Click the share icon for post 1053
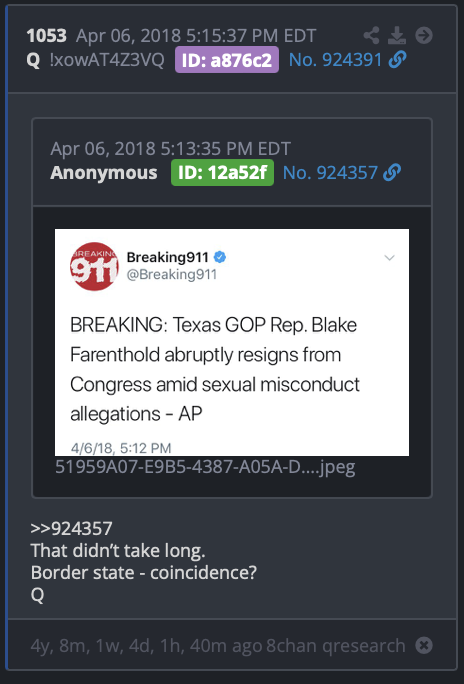 [371, 35]
